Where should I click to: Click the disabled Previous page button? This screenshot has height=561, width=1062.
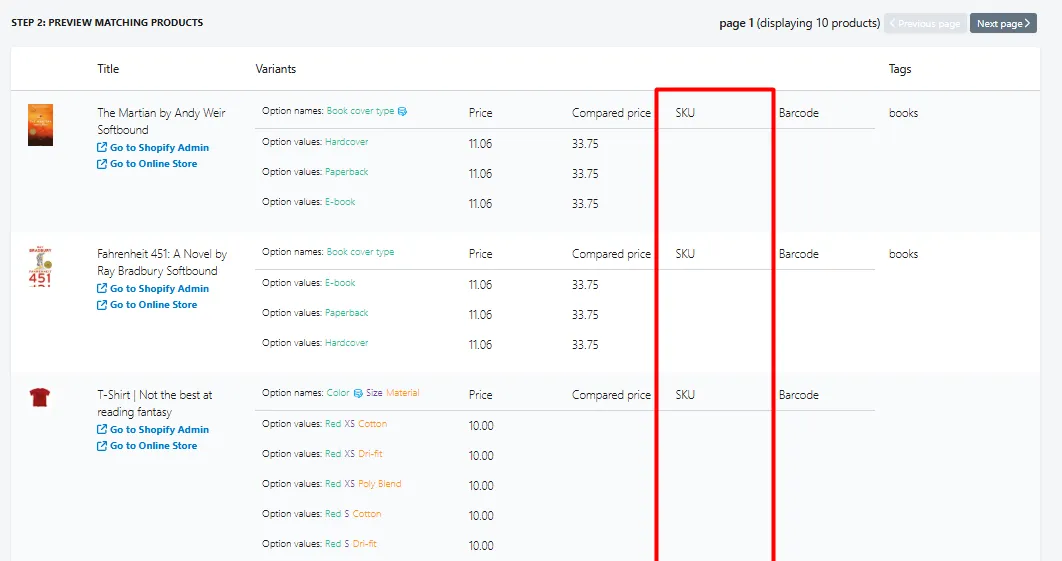point(925,23)
